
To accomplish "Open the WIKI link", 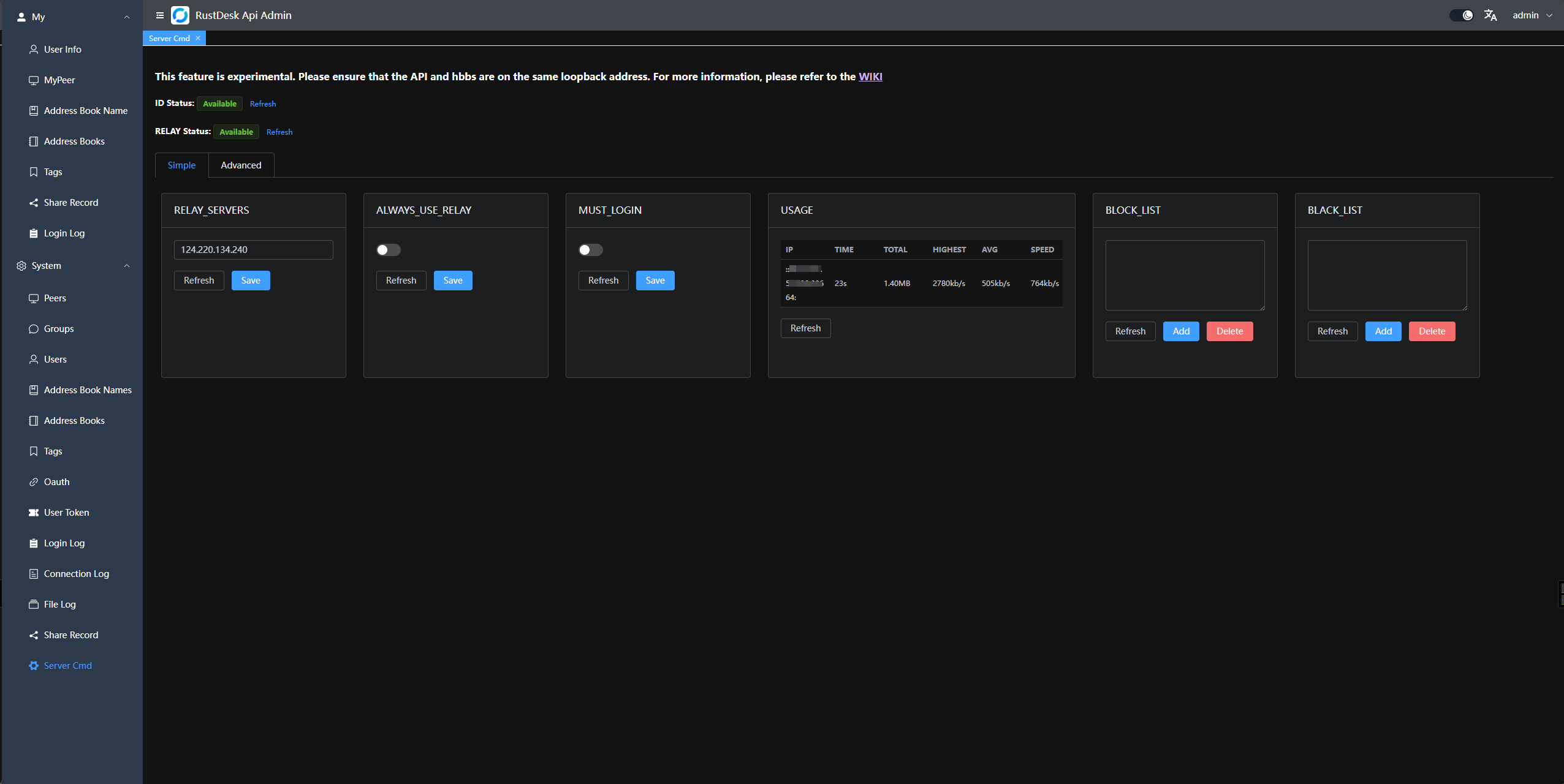I will (x=870, y=77).
